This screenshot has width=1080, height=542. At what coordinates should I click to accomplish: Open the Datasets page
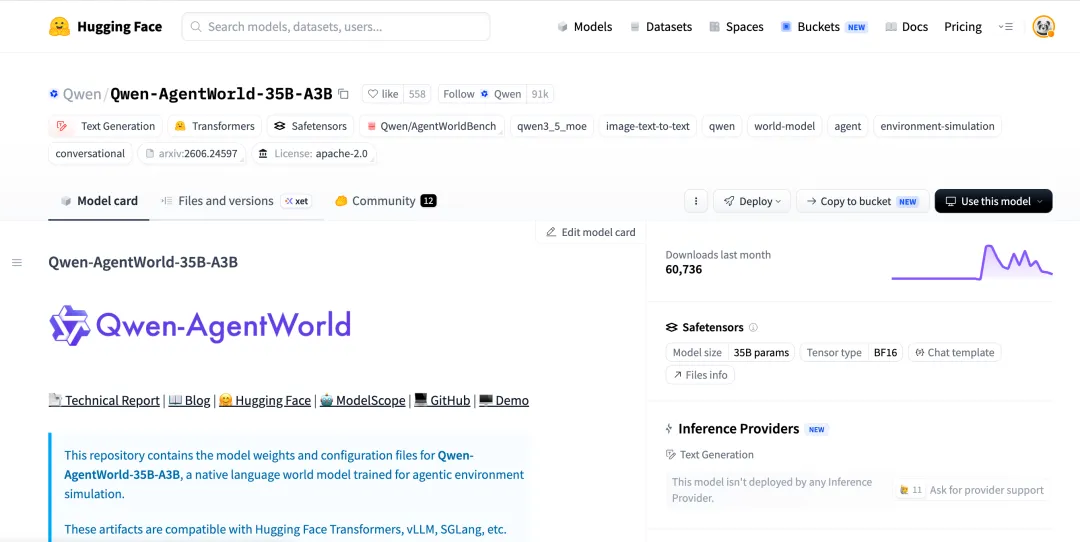click(x=661, y=27)
